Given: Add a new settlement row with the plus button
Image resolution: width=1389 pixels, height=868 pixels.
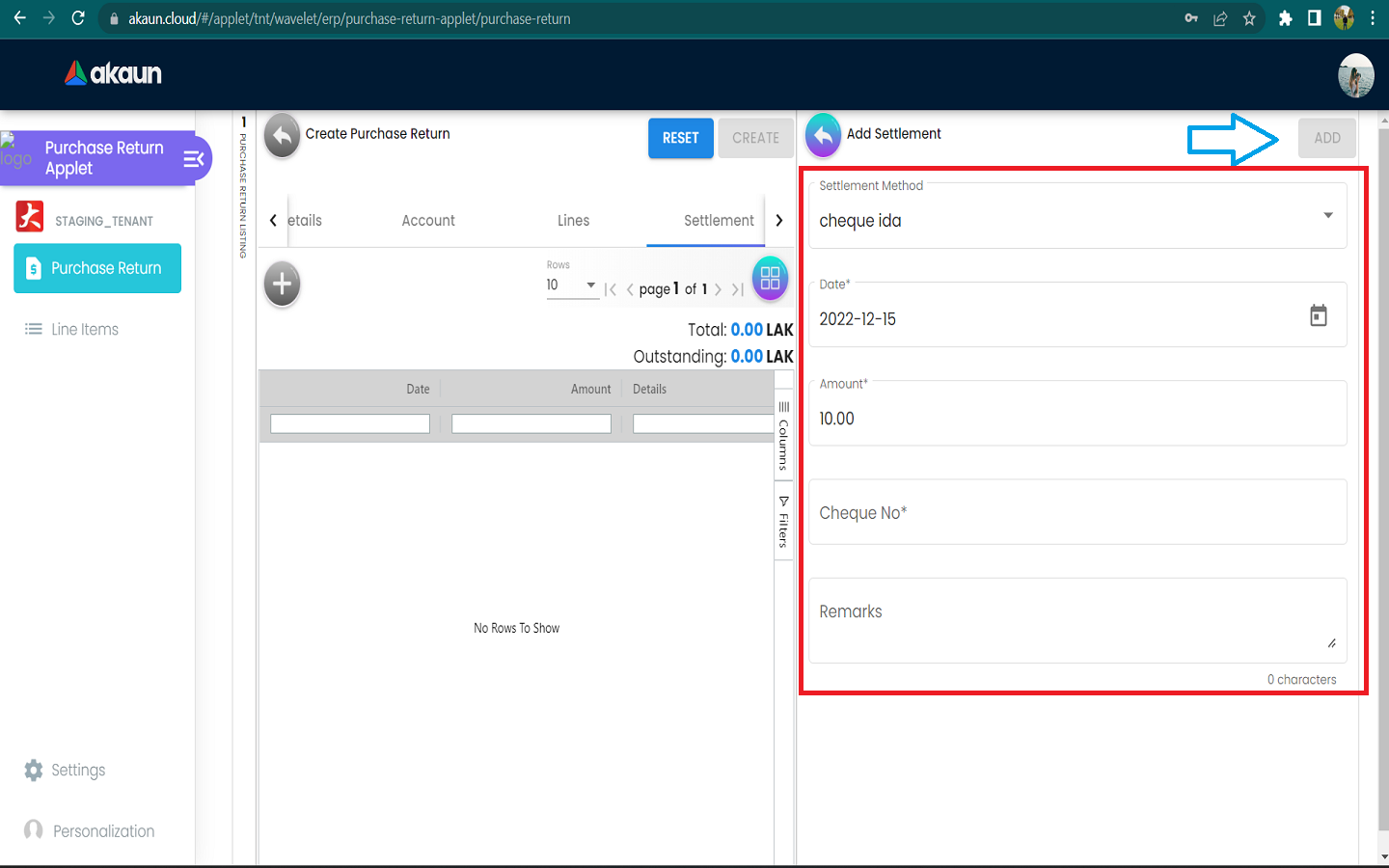Looking at the screenshot, I should [x=282, y=284].
